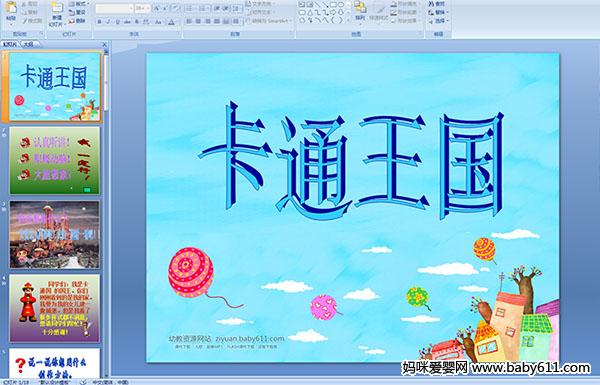Viewport: 600px width, 385px height.
Task: Toggle Bold formatting button
Action: click(99, 22)
